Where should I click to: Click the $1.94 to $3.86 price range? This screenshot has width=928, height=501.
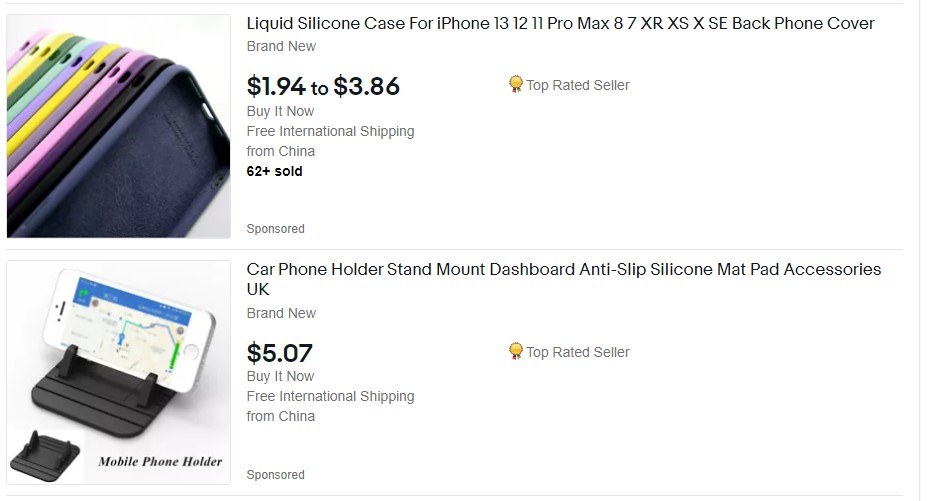point(323,86)
